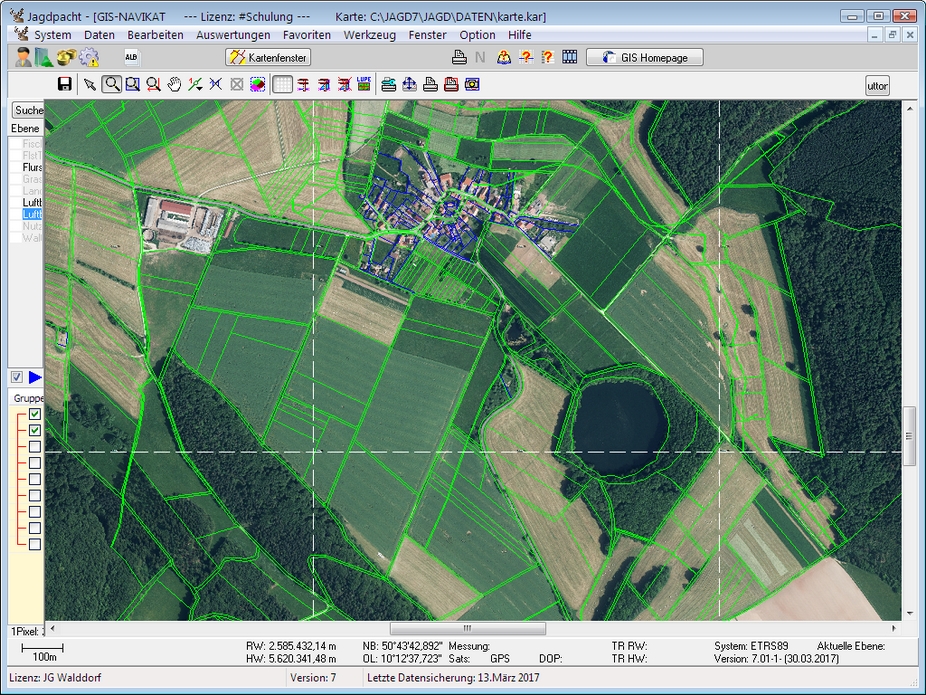Open the Auswertungen menu
This screenshot has width=926, height=695.
pyautogui.click(x=232, y=34)
